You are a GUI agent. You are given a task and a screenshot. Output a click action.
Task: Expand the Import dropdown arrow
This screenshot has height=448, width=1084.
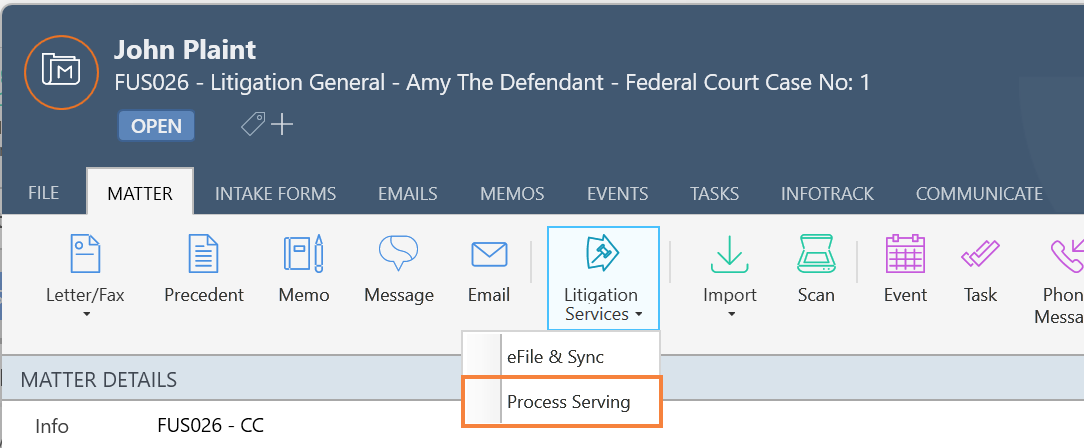point(731,315)
